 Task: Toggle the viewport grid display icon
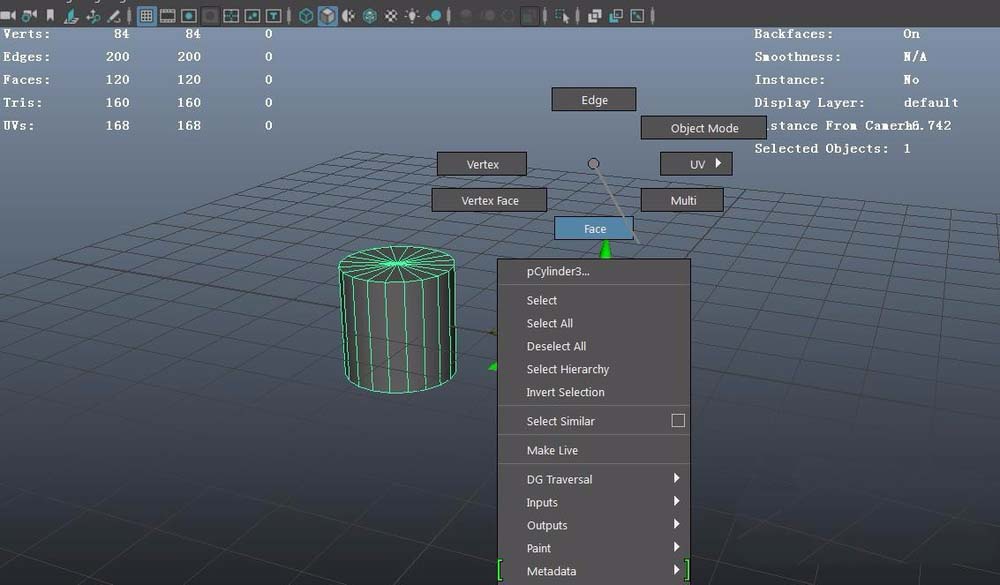pyautogui.click(x=146, y=16)
